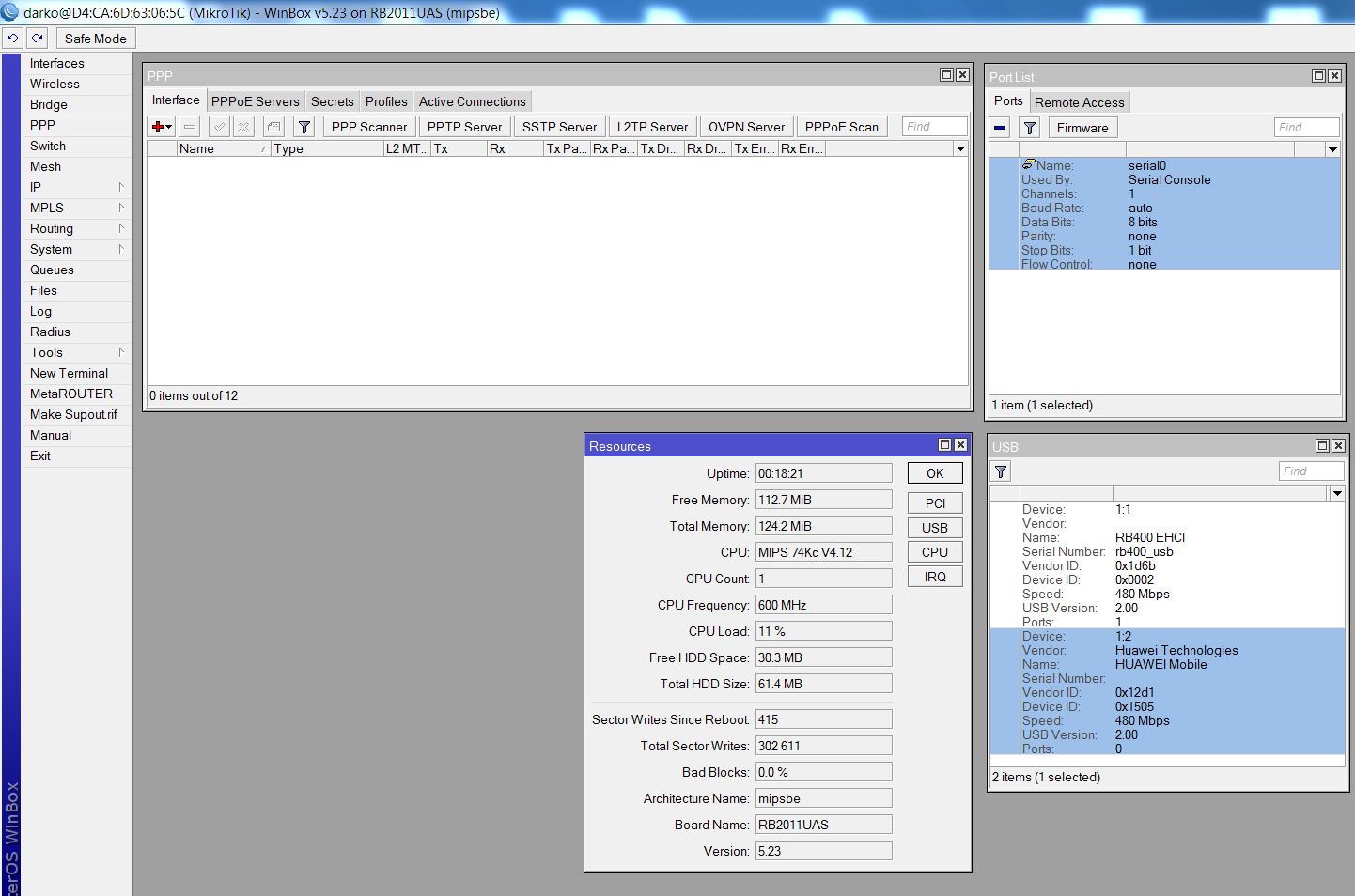Click the L2TP Server button
The image size is (1355, 896).
652,127
